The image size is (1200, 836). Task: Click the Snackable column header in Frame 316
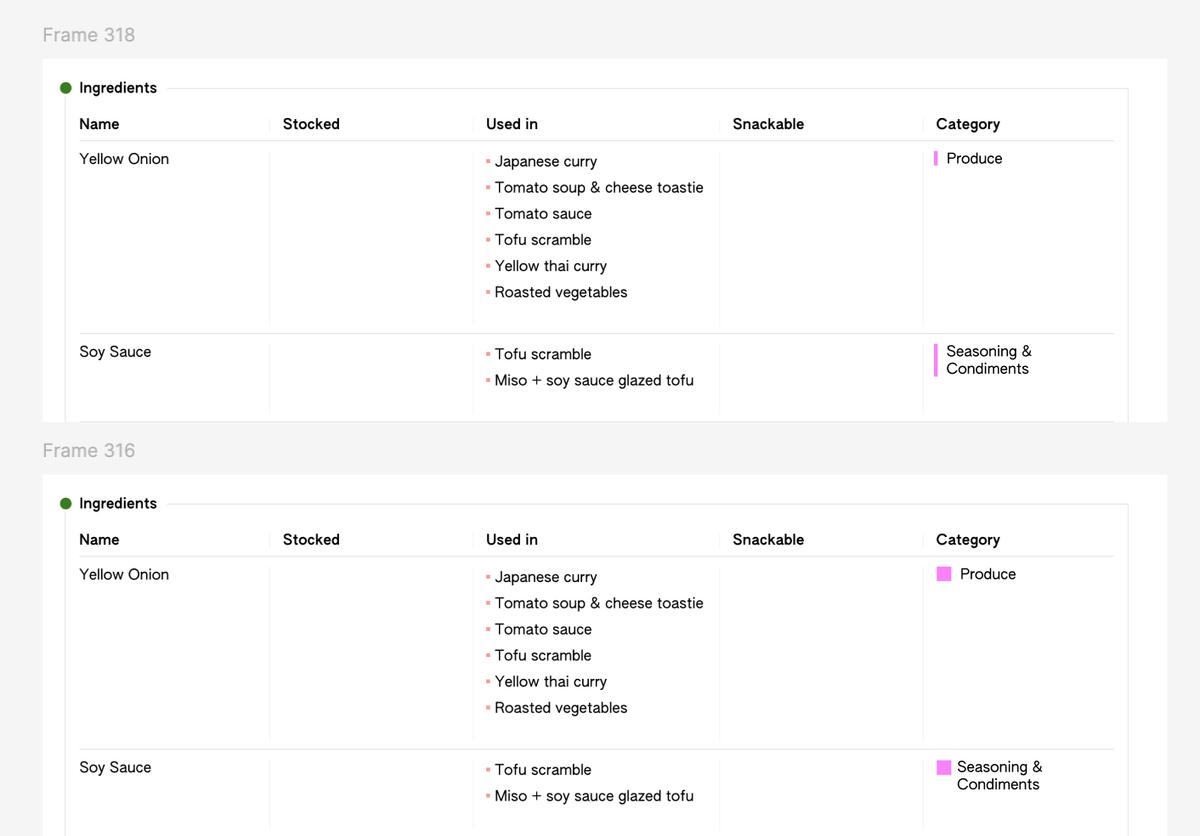point(768,540)
